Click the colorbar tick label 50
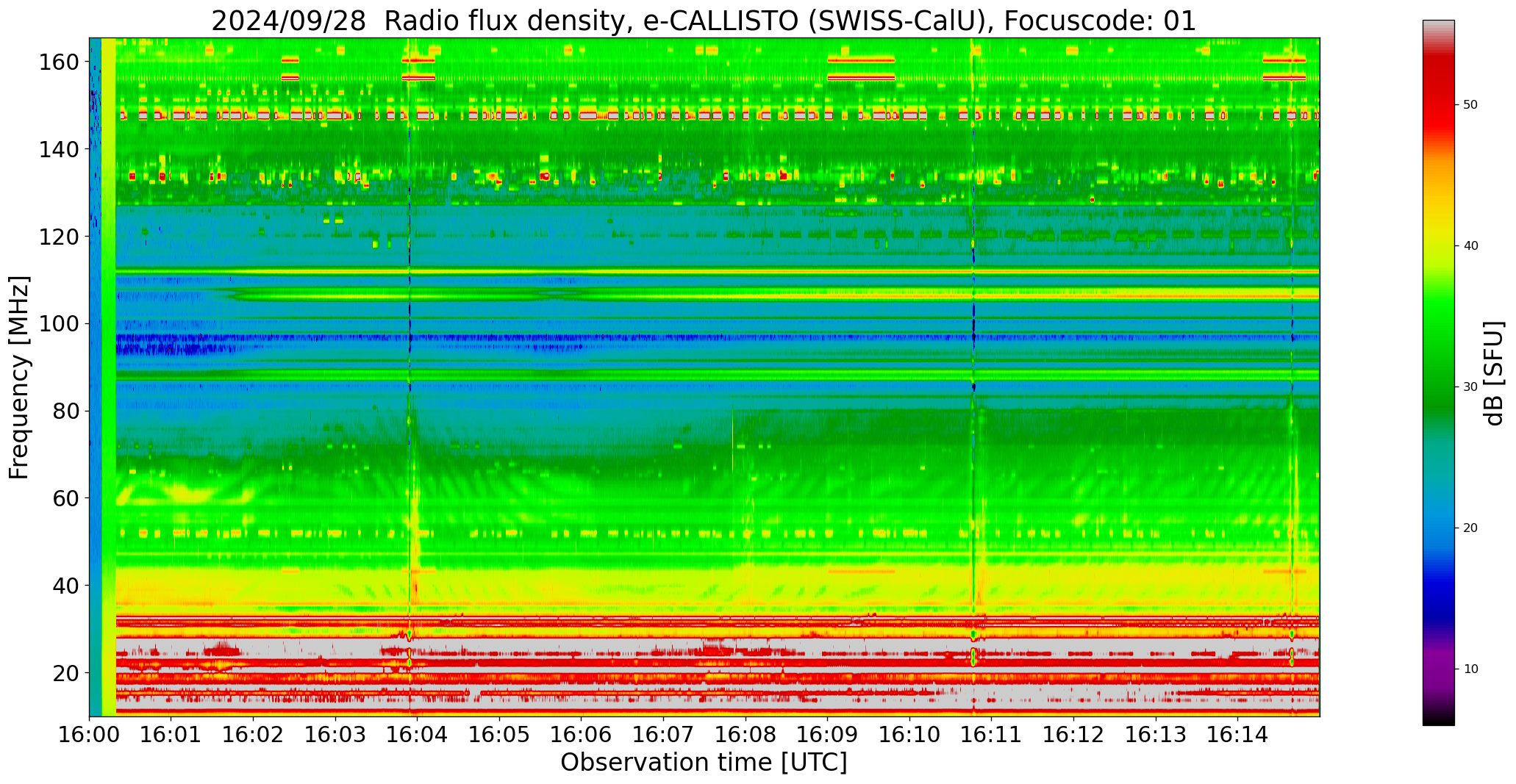1516x784 pixels. (1470, 105)
